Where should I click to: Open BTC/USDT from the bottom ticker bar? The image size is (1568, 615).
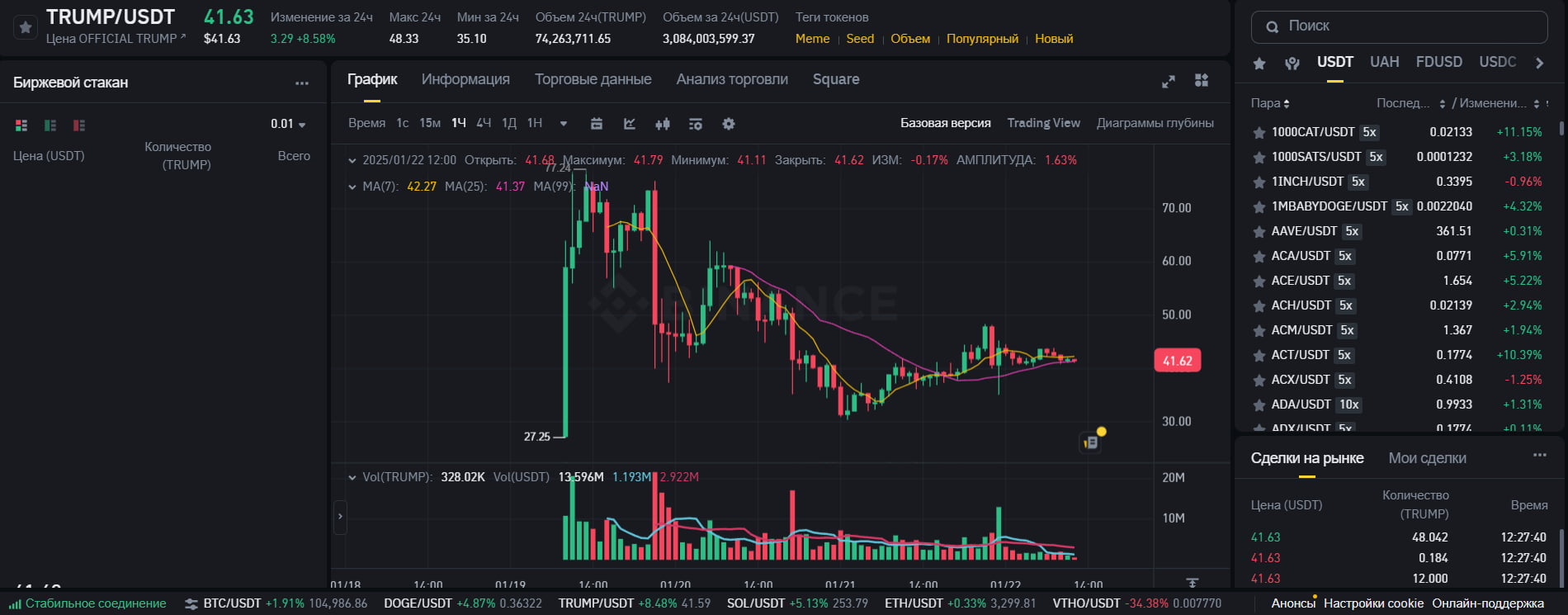(286, 603)
